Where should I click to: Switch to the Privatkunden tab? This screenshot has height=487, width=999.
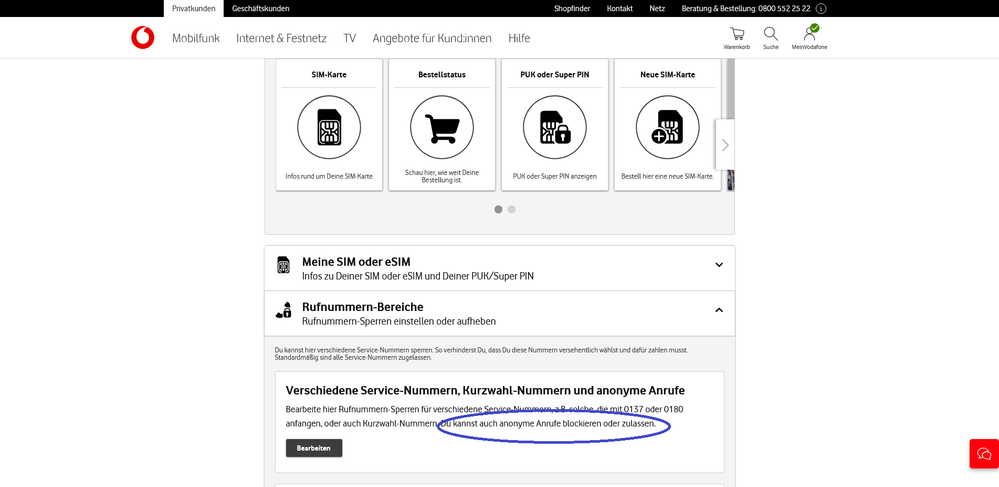[x=194, y=8]
